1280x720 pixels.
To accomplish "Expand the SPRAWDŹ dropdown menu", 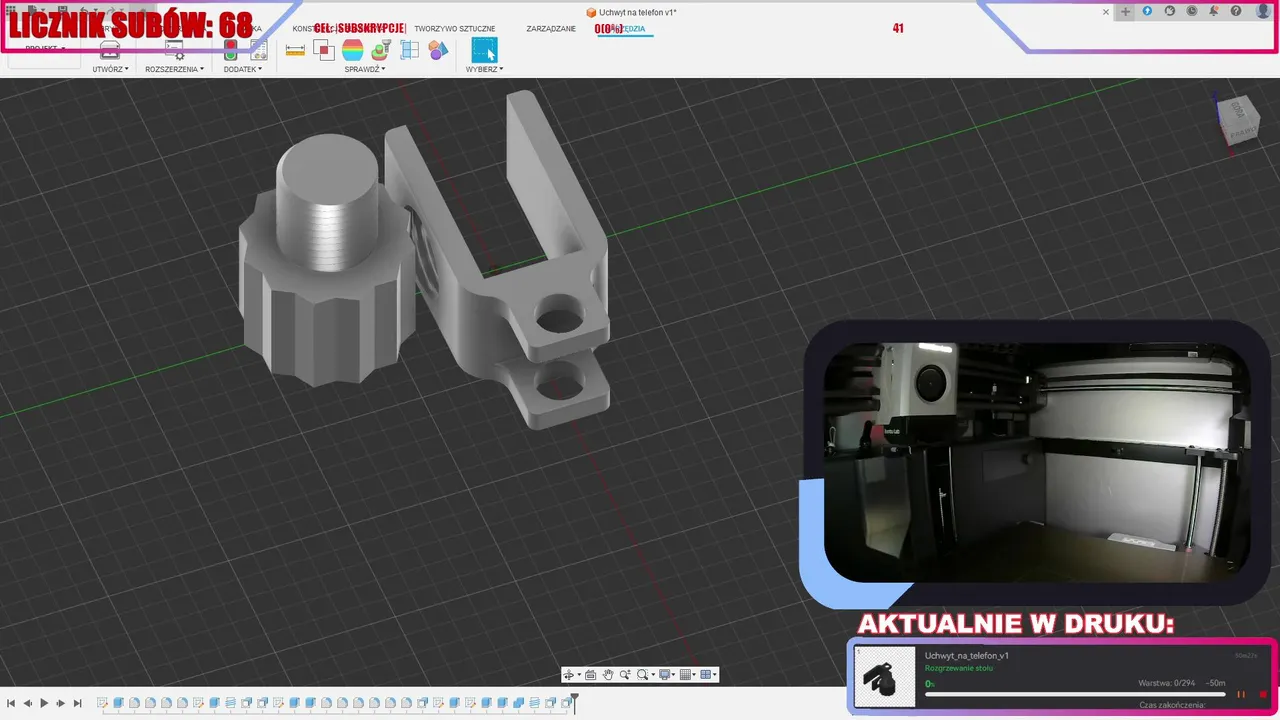I will pyautogui.click(x=365, y=69).
